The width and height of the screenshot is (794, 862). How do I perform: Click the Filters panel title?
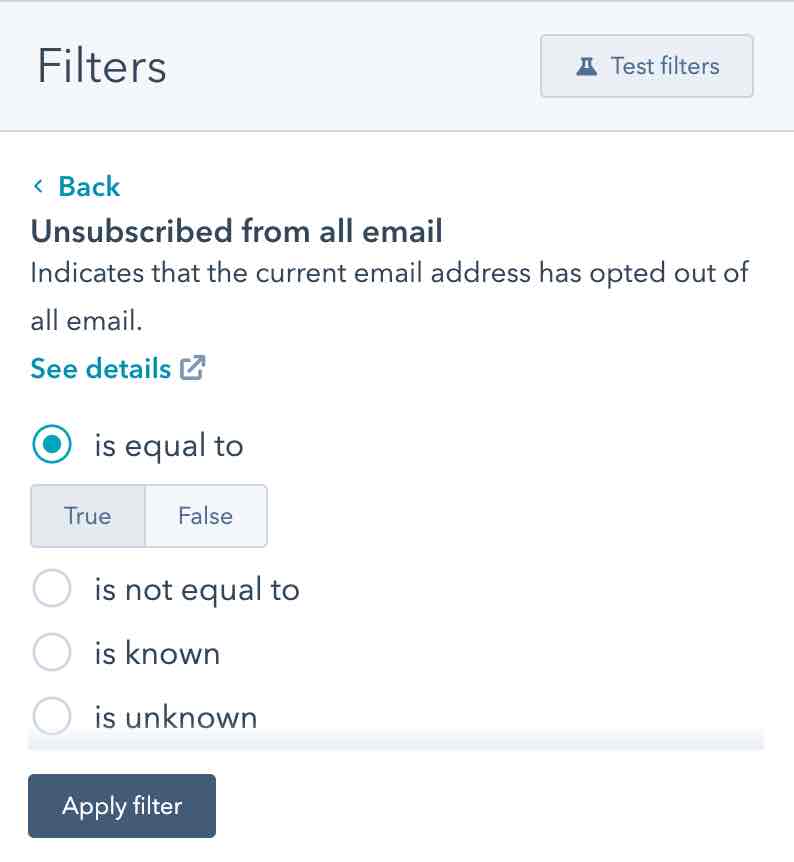[x=100, y=66]
